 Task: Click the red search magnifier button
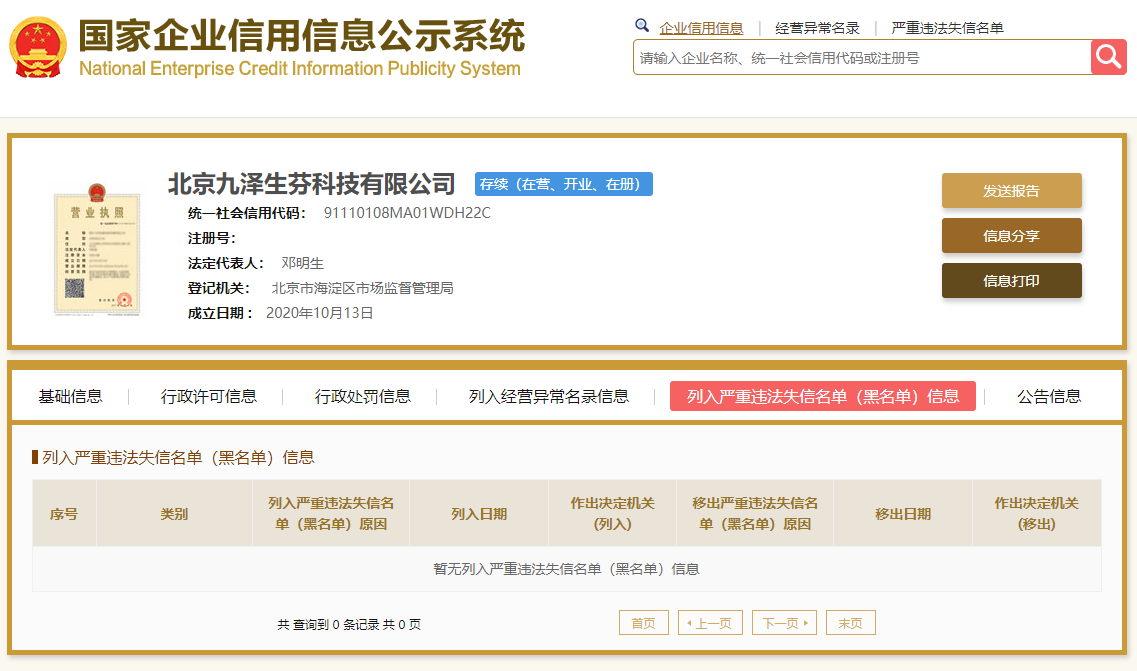coord(1108,57)
